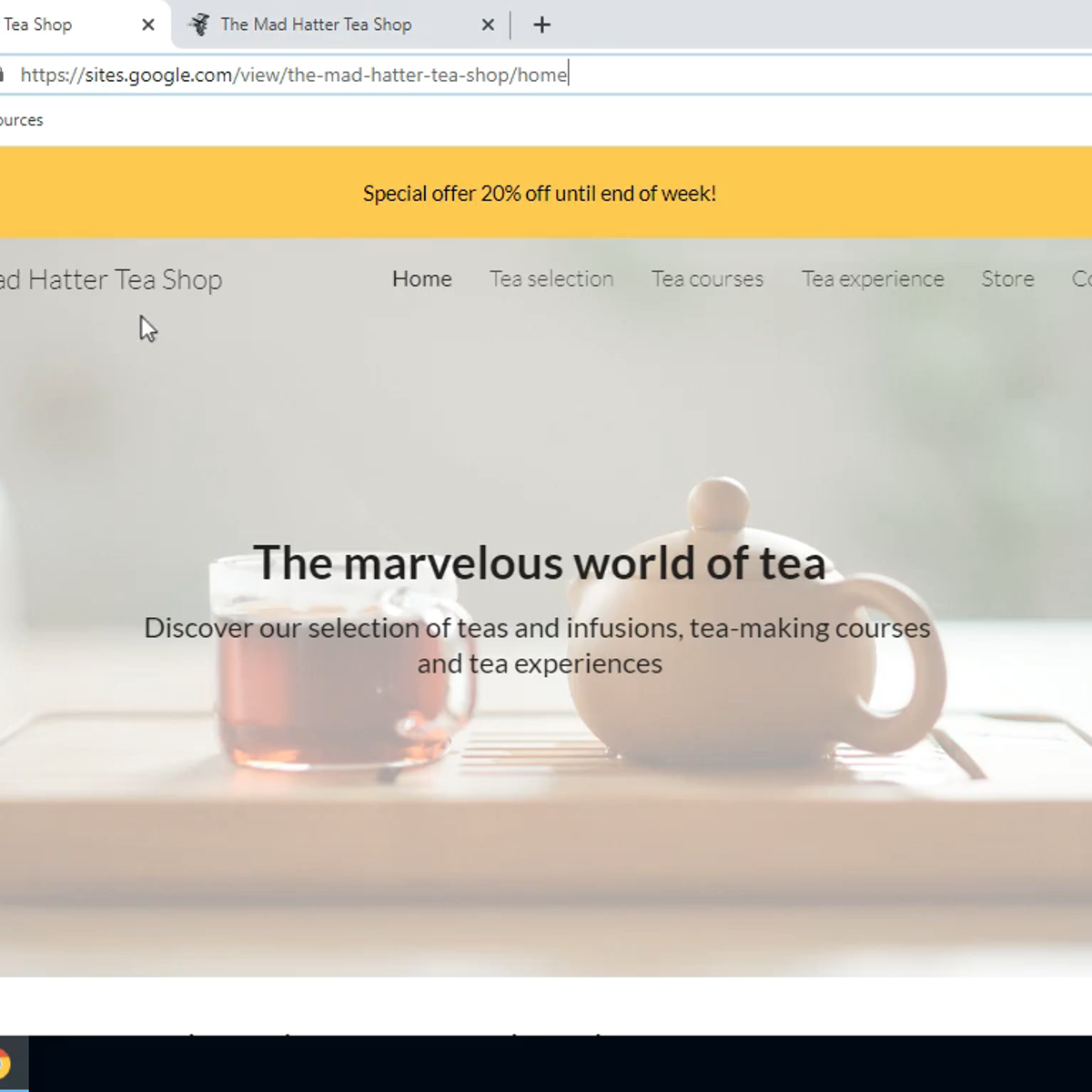Open a new browser tab
This screenshot has height=1092, width=1092.
541,25
